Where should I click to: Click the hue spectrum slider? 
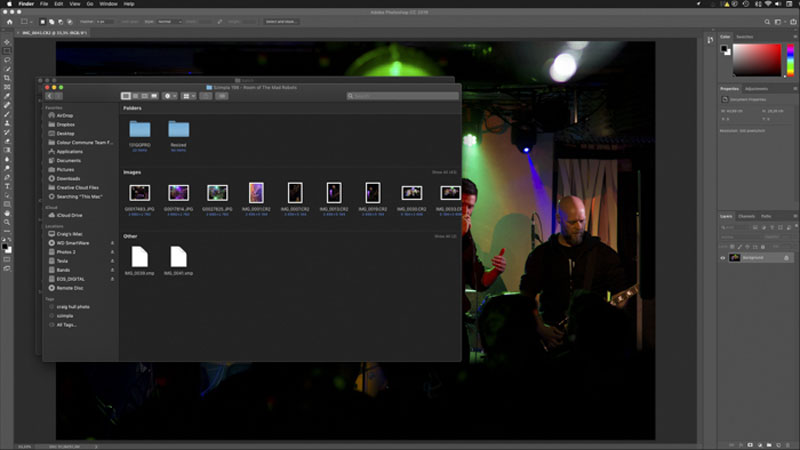(x=790, y=60)
